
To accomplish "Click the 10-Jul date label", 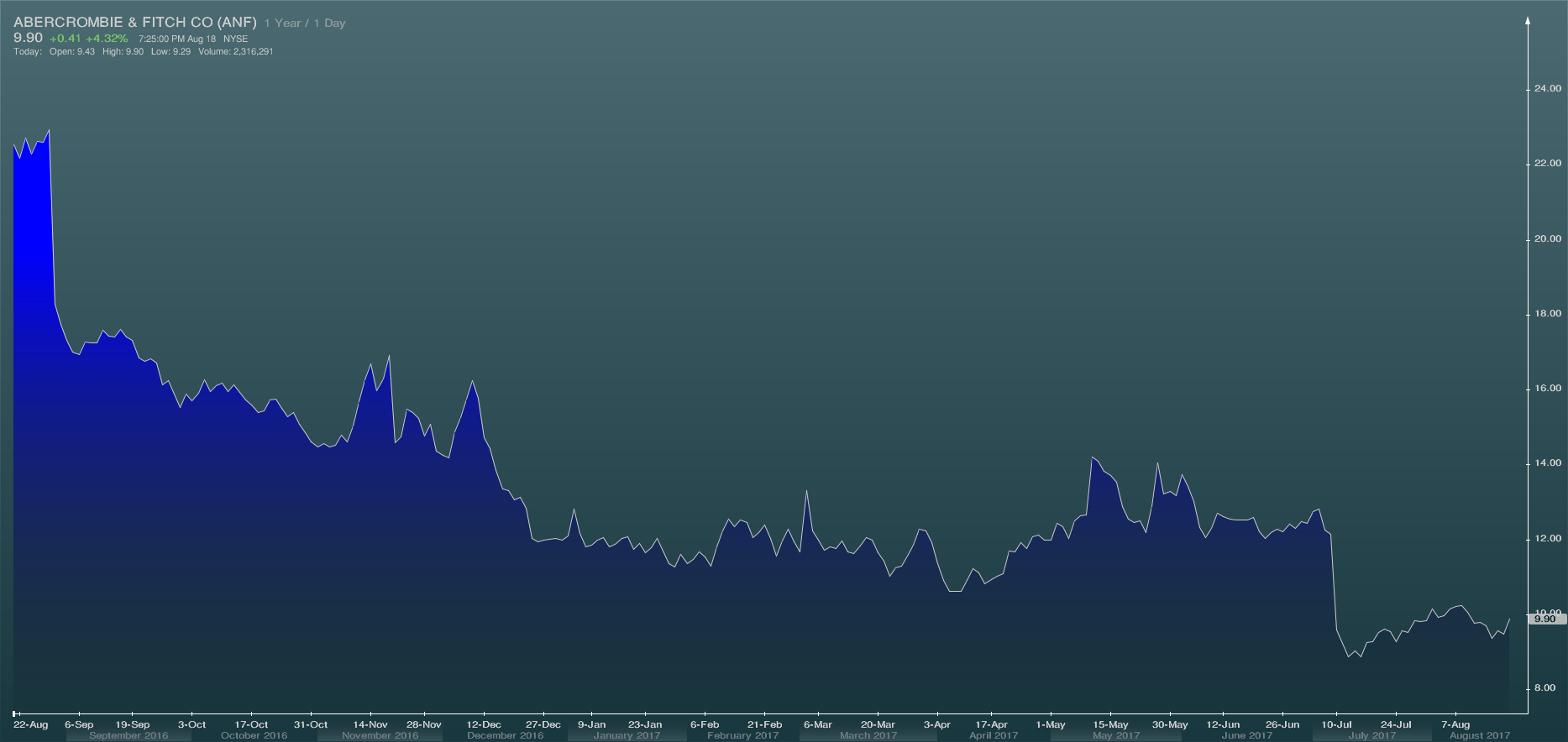I will 1337,724.
